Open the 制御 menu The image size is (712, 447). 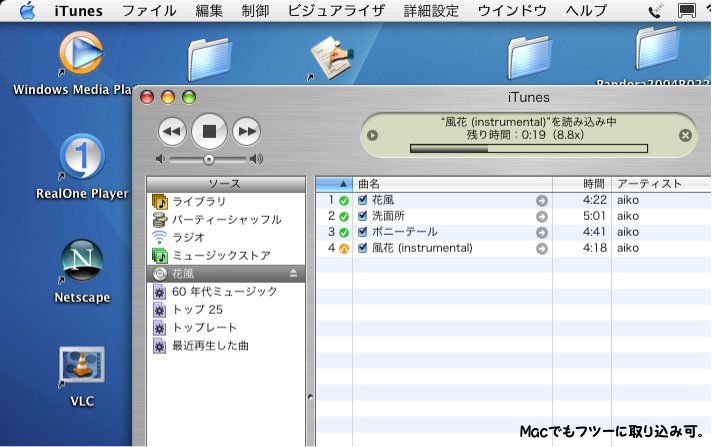point(255,10)
